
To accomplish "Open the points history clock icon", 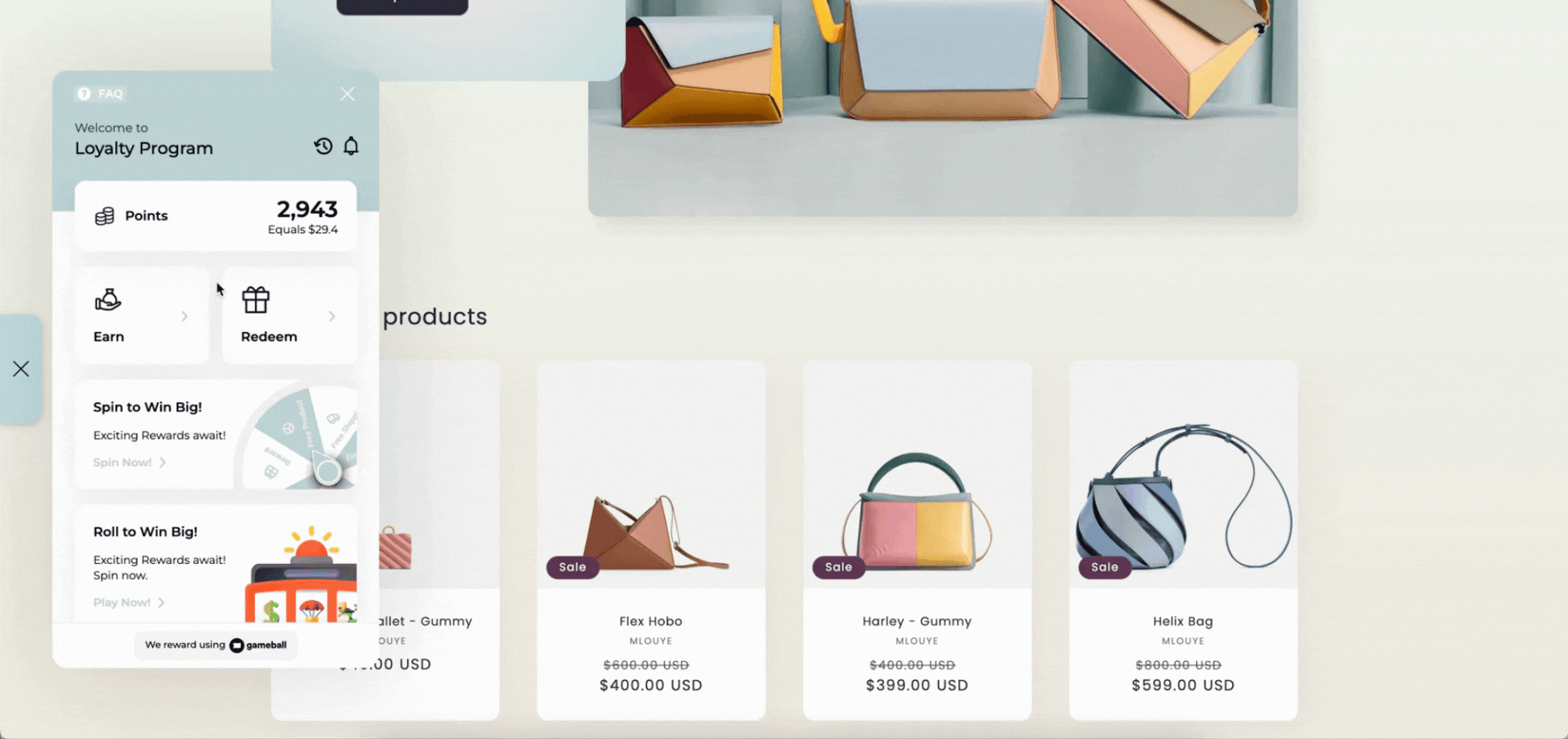I will pos(323,146).
